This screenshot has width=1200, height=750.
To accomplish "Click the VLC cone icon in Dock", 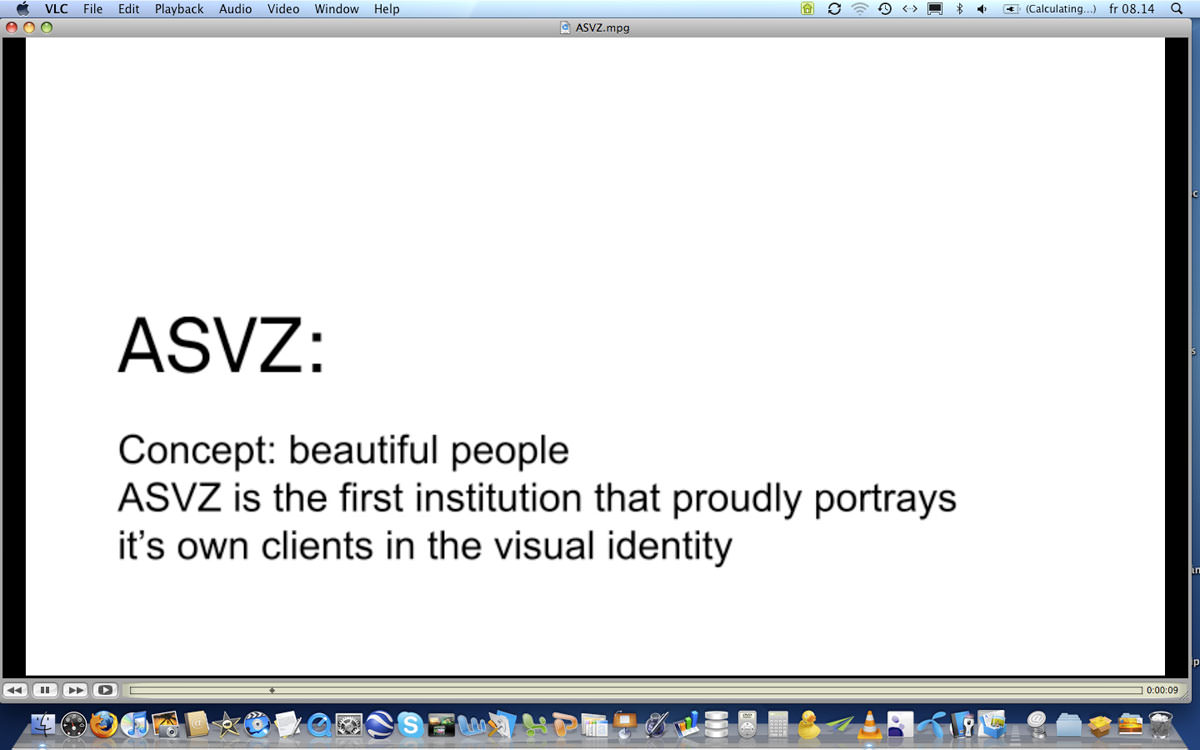I will (x=870, y=724).
